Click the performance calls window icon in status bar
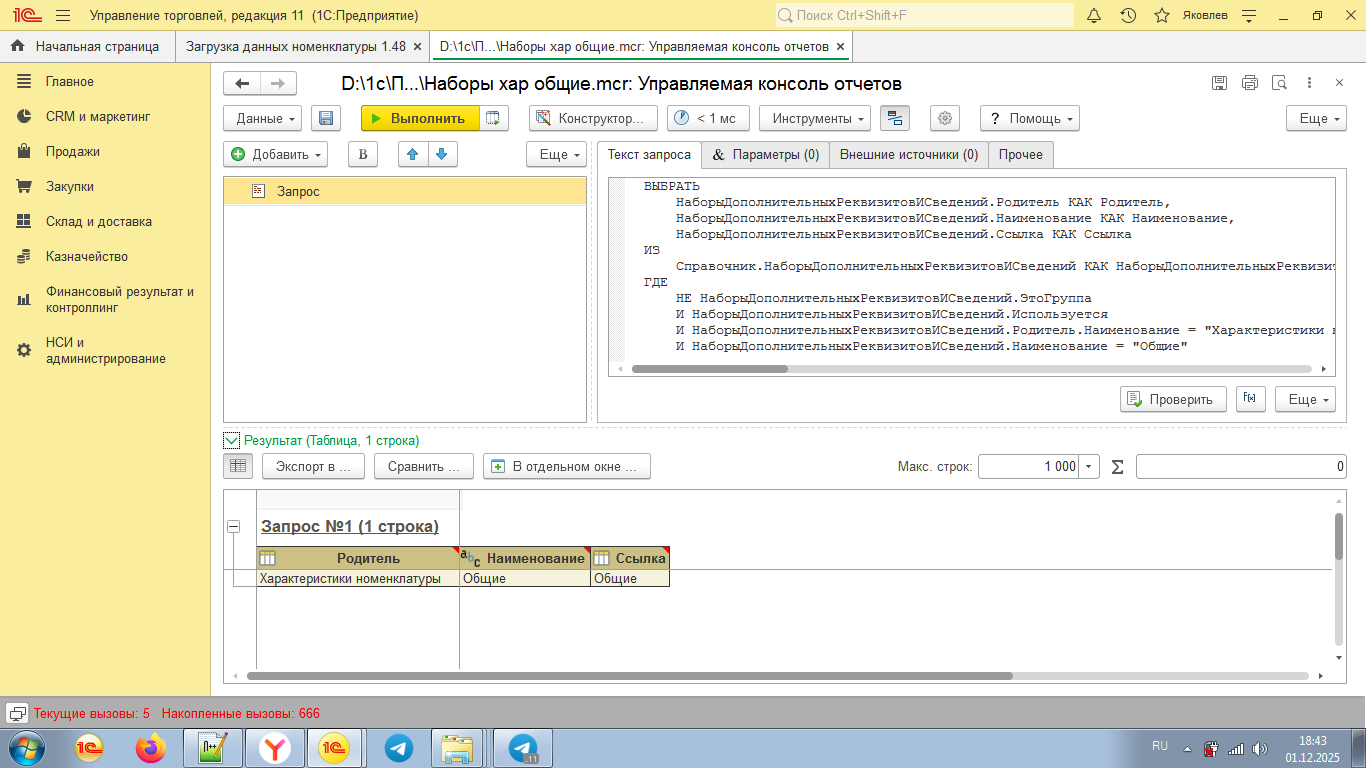Viewport: 1366px width, 768px height. pyautogui.click(x=17, y=713)
